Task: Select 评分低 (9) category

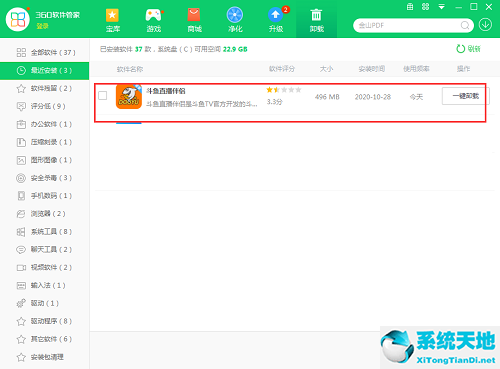Action: click(x=45, y=106)
